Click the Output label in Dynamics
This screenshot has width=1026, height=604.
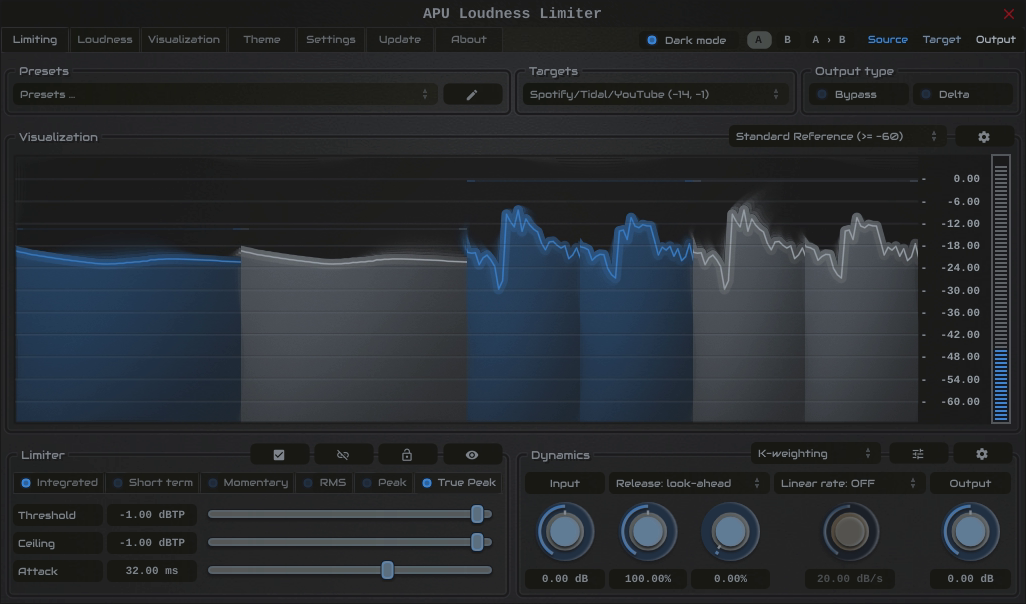[970, 484]
